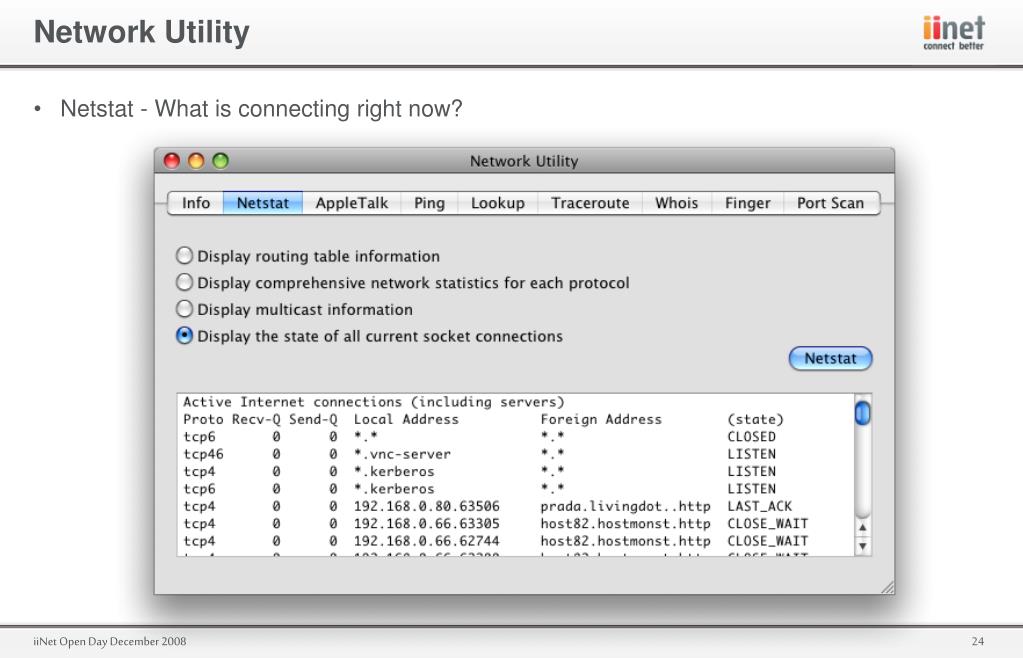Open the Ping tab
Screen dimensions: 1023x658
pos(429,203)
